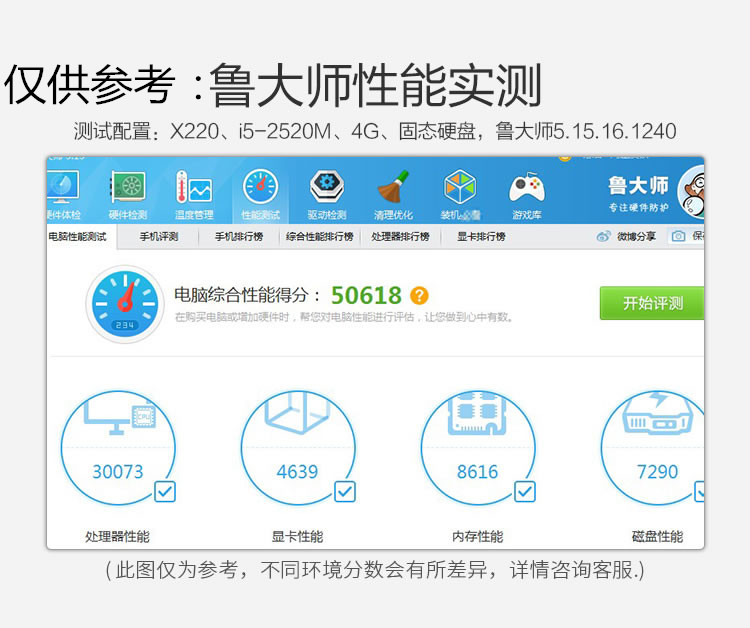This screenshot has height=628, width=750.
Task: Select the 性能测试 performance test icon
Action: tap(260, 187)
